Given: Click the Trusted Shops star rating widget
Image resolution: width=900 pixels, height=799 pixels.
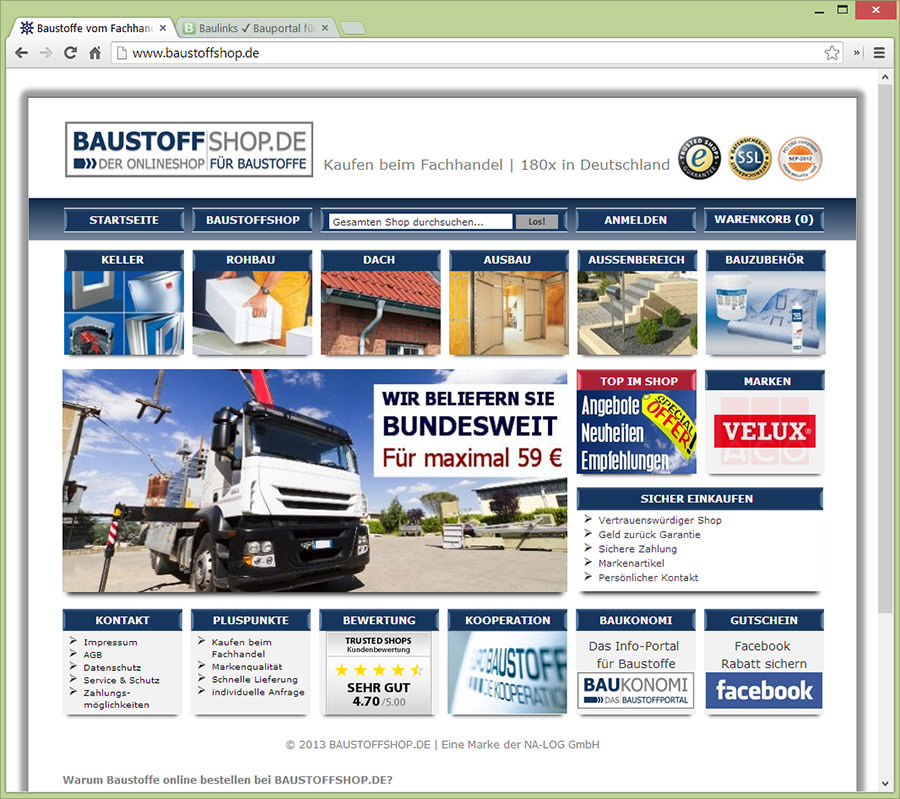Looking at the screenshot, I should click(x=379, y=673).
